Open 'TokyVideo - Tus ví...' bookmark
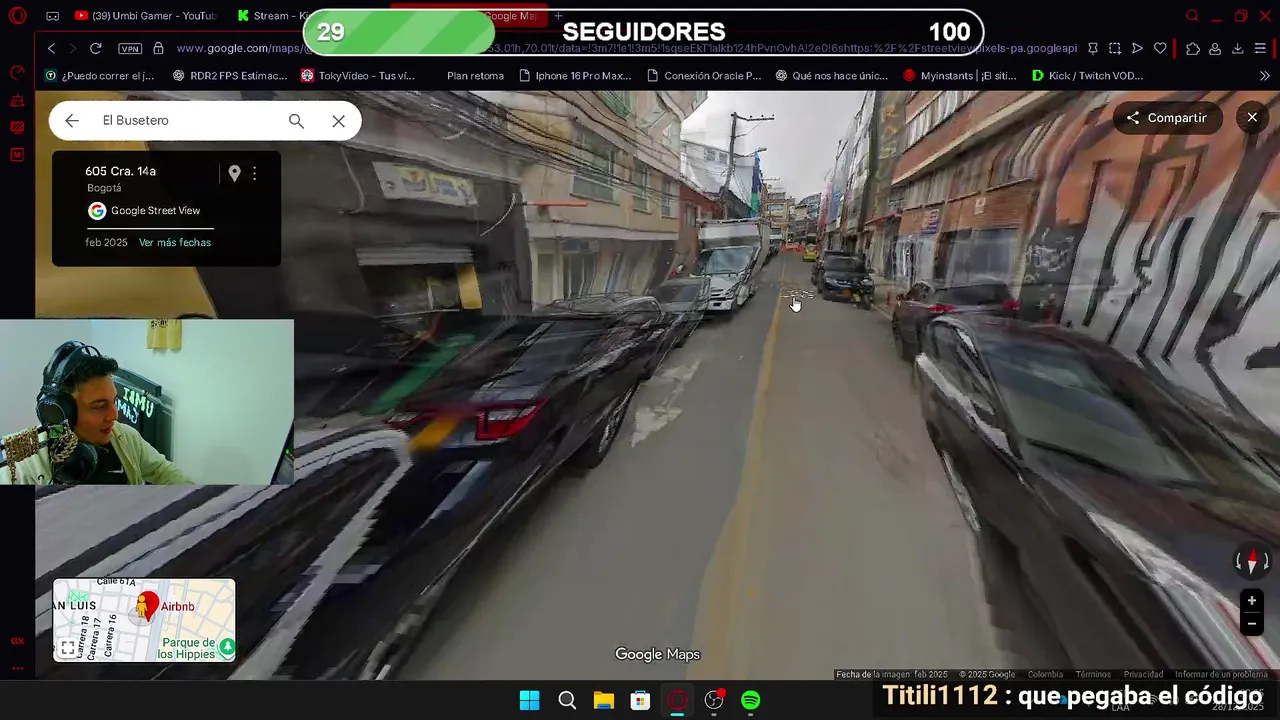Image resolution: width=1280 pixels, height=720 pixels. [358, 76]
